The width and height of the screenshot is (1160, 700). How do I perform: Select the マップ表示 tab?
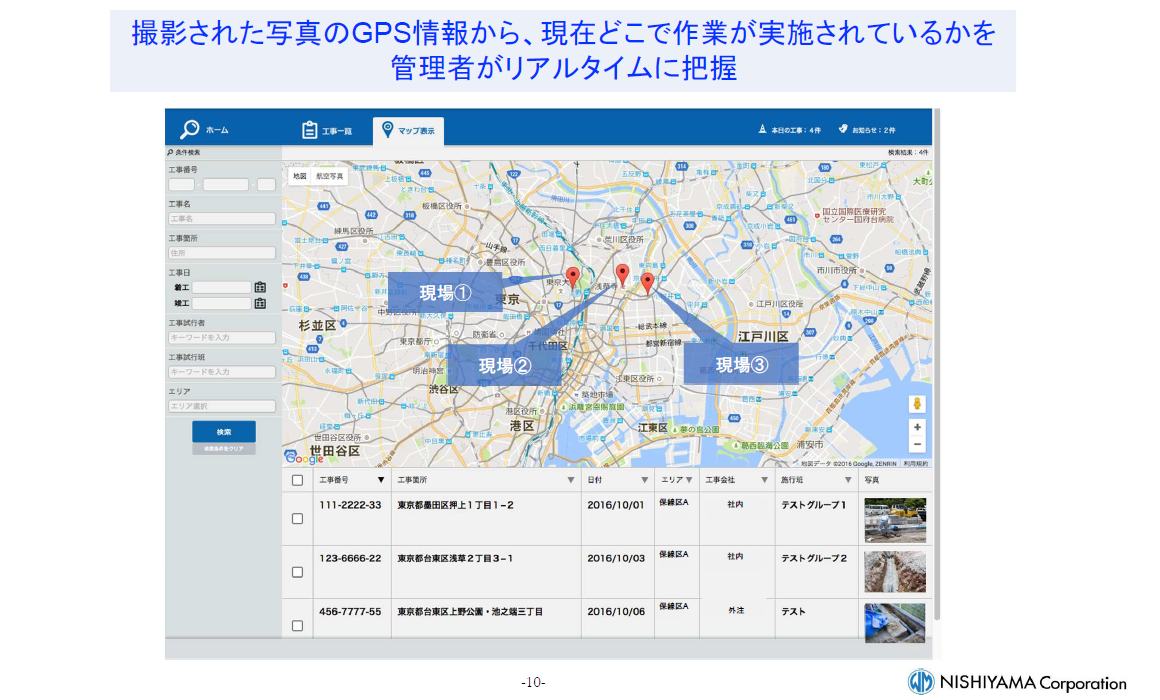pos(388,129)
